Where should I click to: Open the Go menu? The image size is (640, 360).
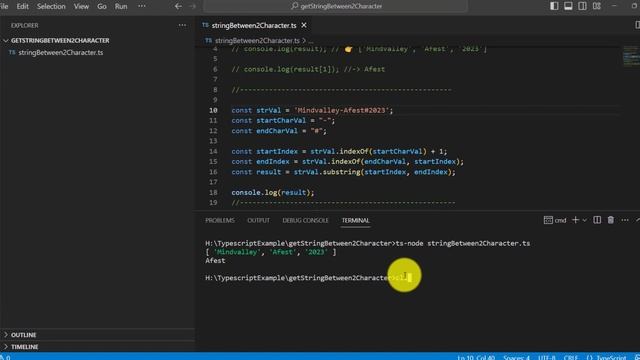click(102, 7)
